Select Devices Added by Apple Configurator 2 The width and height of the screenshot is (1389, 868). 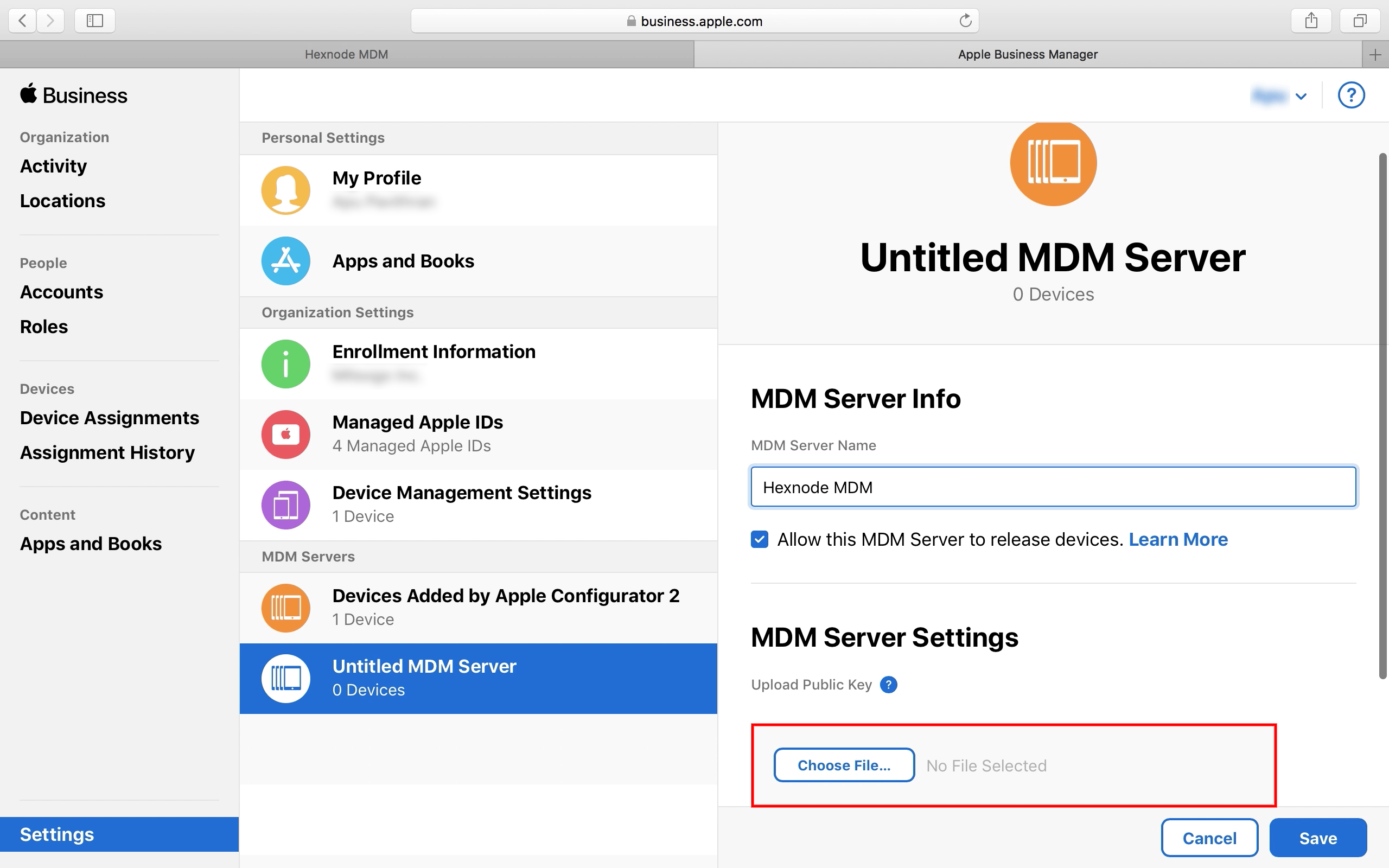[x=505, y=595]
